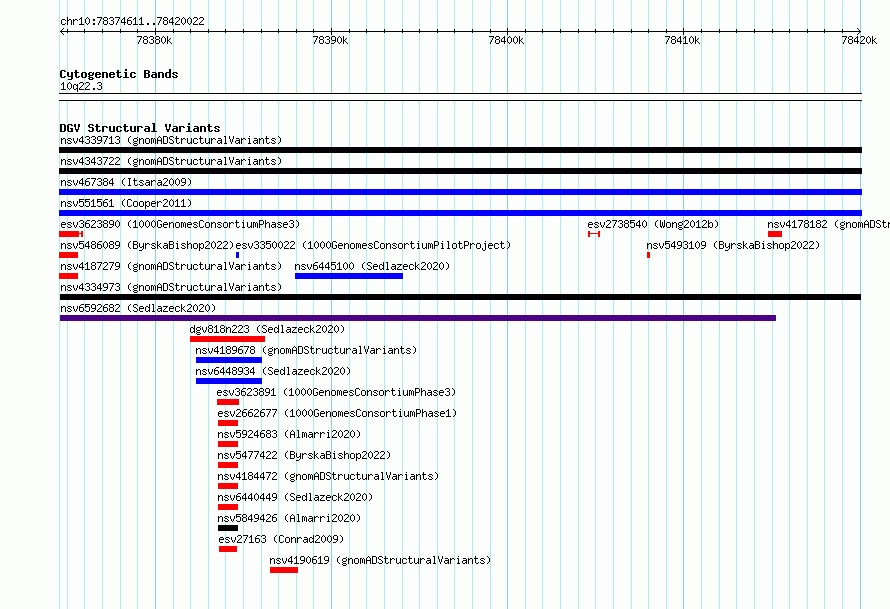
Task: Click nsv5924683 (Almarri2020) label
Action: pos(289,434)
